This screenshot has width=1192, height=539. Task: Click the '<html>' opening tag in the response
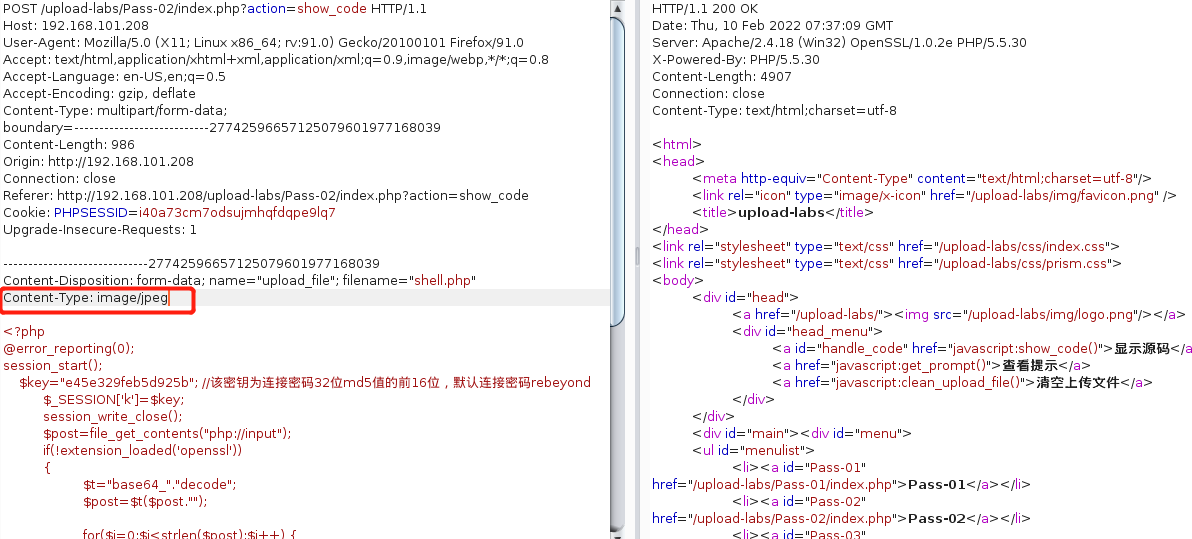click(x=677, y=144)
